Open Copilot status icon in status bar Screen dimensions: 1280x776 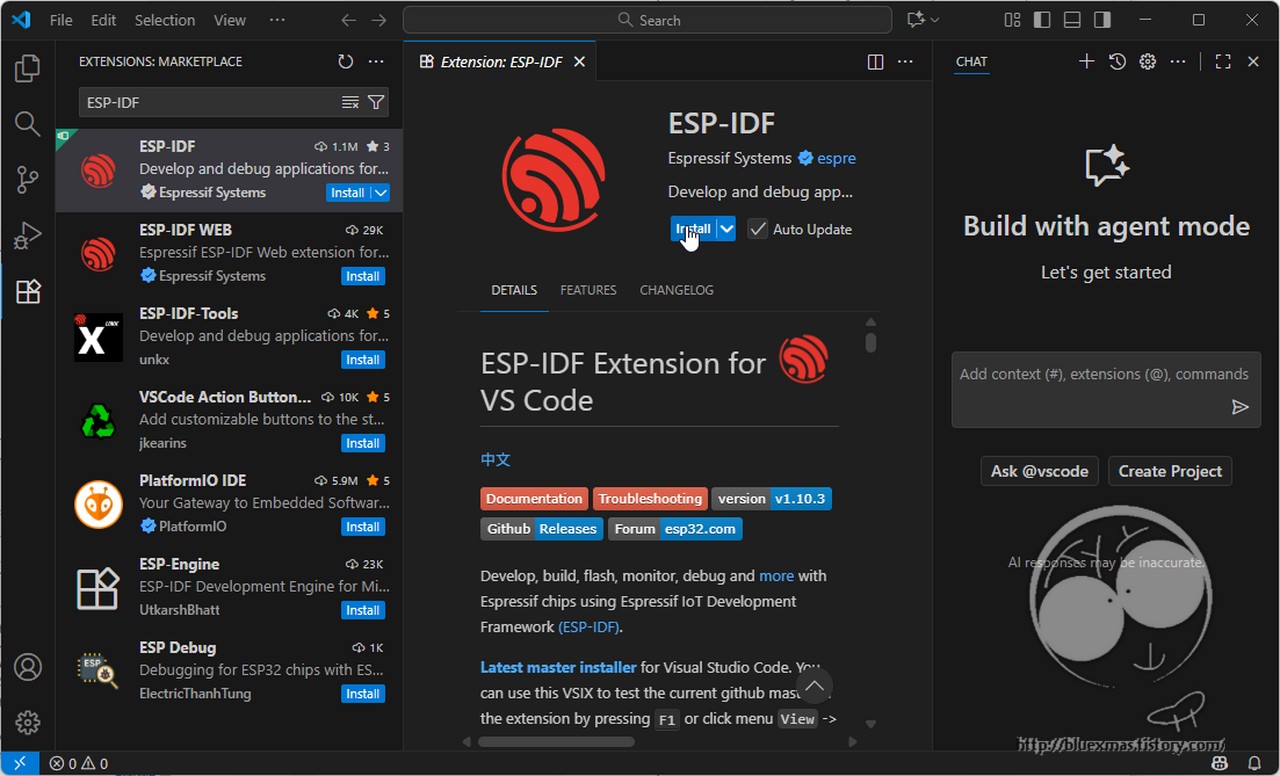click(x=1220, y=764)
